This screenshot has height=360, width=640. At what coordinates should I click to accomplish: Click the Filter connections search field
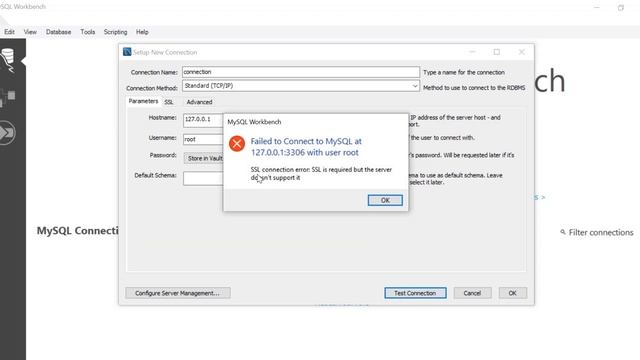tap(601, 232)
